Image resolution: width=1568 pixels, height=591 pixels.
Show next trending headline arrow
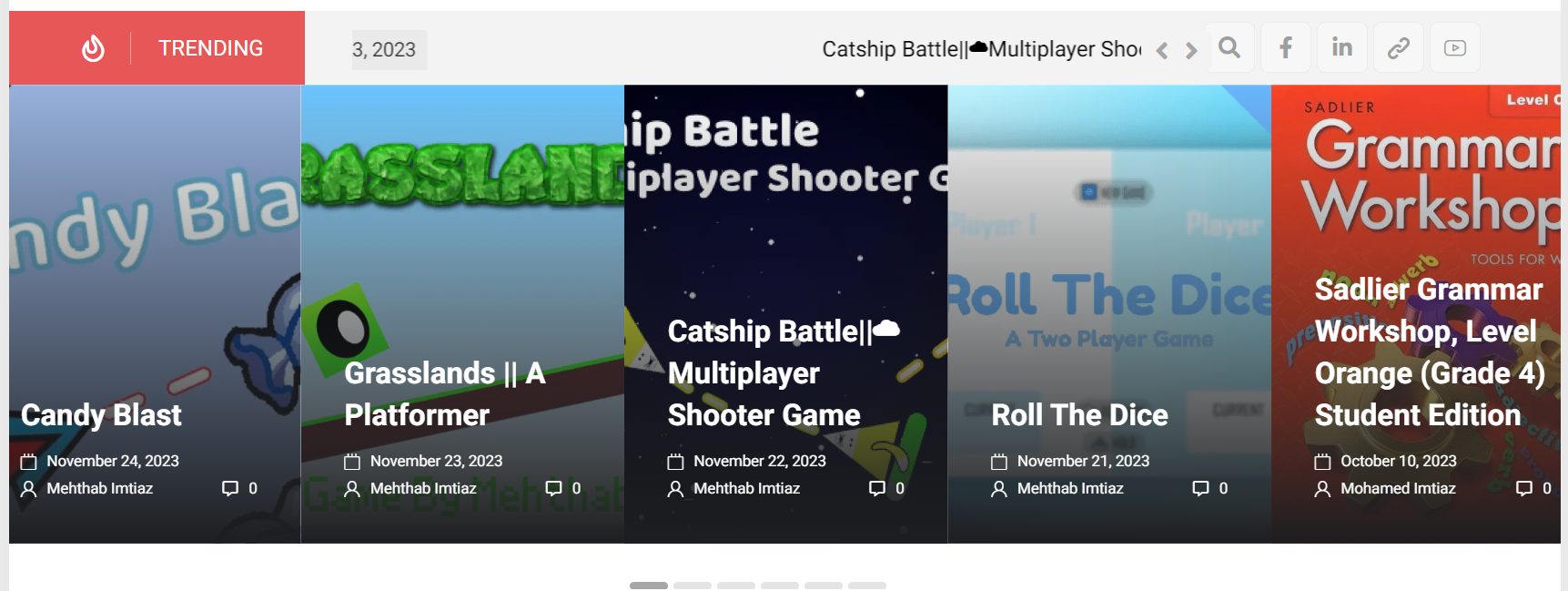(1191, 50)
